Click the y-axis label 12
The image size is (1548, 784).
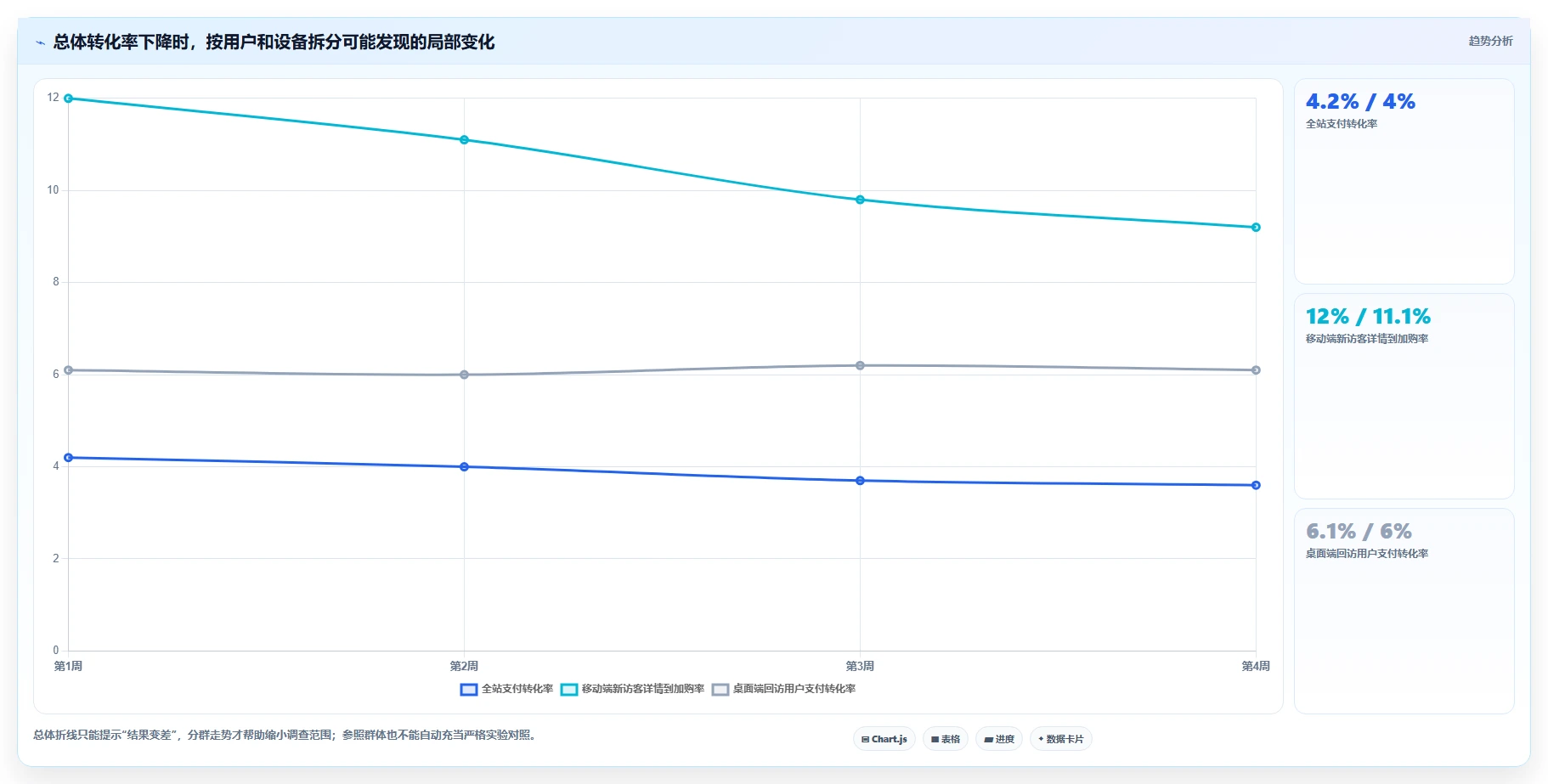coord(54,98)
